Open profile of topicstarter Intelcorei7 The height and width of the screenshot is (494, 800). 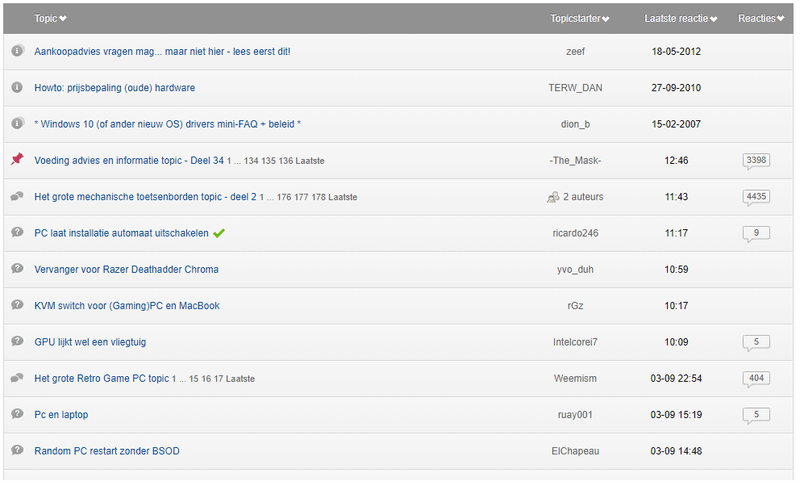click(575, 342)
